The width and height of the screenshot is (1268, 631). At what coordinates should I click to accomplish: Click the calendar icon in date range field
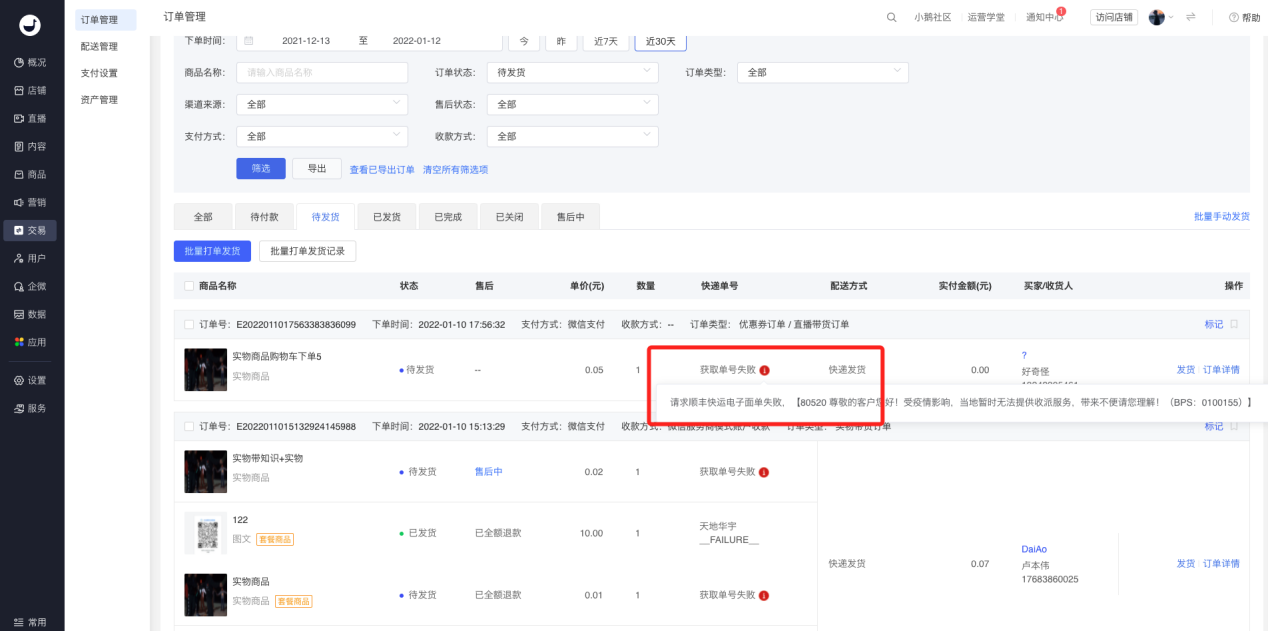point(249,41)
